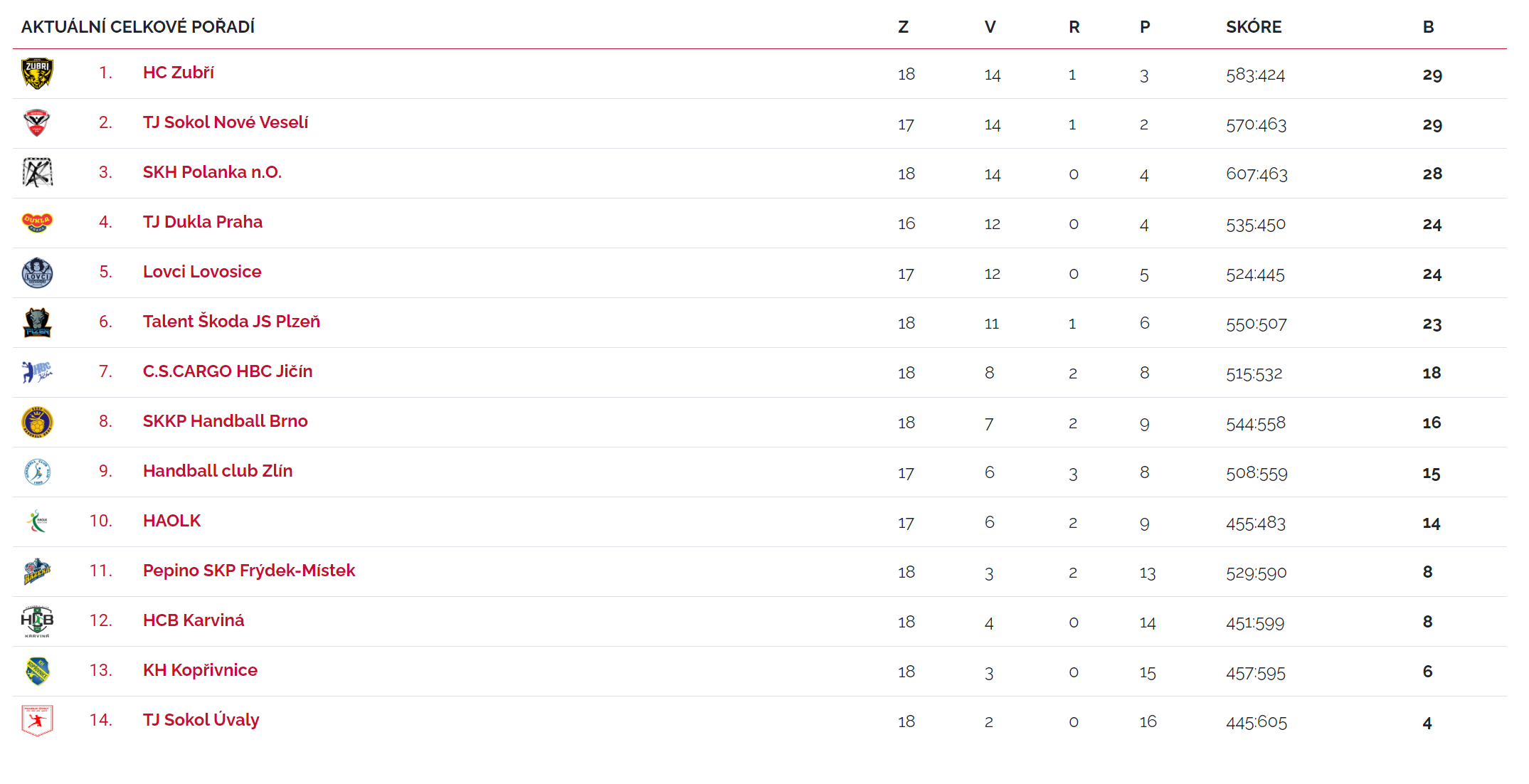Viewport: 1529px width, 784px height.
Task: Click the TJ Sokol Úvaly crest
Action: coord(37,721)
